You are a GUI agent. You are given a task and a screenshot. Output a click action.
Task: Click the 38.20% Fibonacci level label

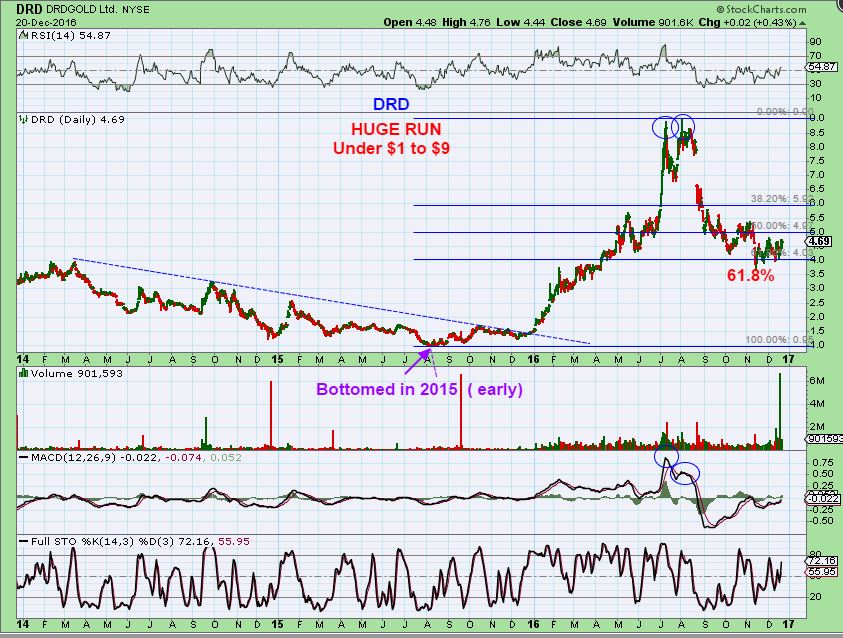[x=782, y=198]
